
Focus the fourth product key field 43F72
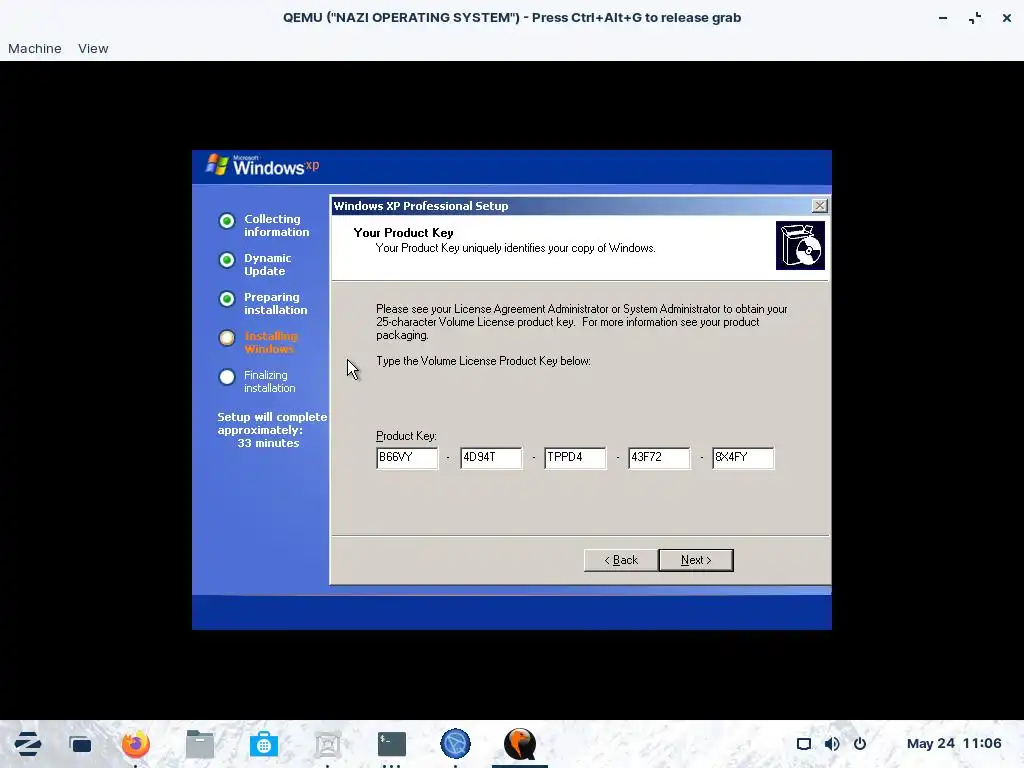658,457
